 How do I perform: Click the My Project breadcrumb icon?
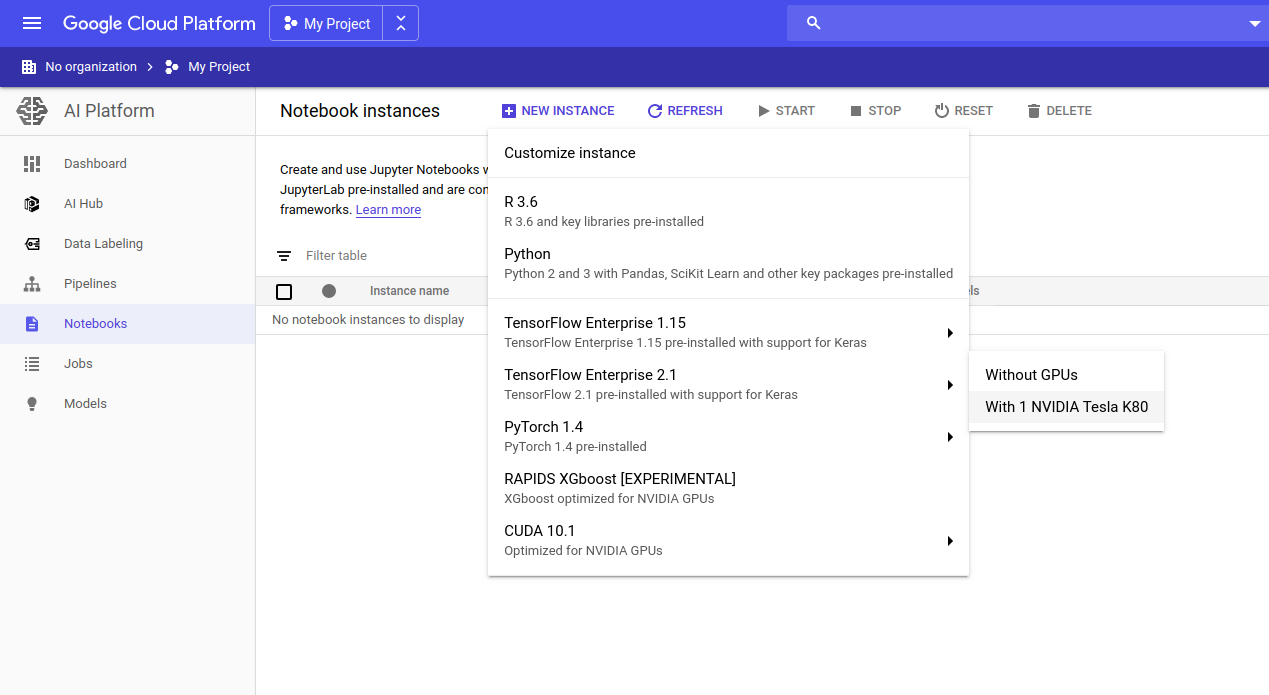(x=172, y=67)
